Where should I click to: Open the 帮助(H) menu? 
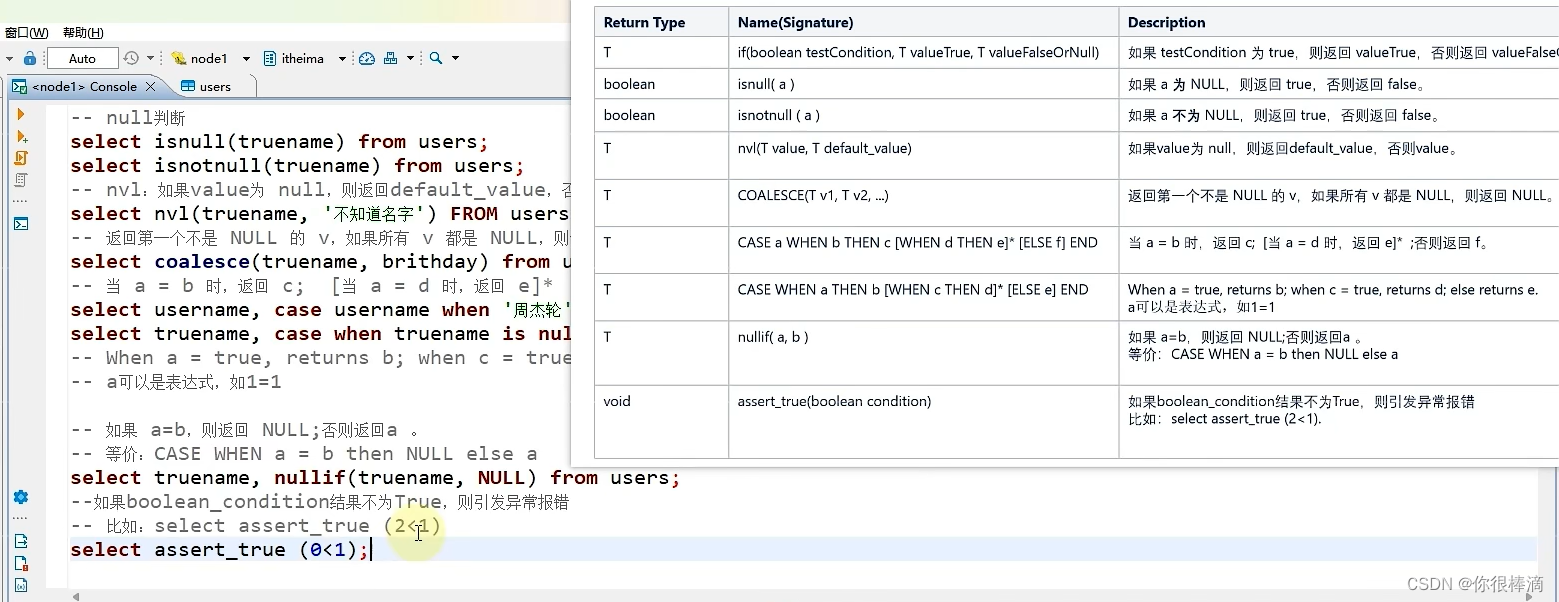tap(83, 33)
